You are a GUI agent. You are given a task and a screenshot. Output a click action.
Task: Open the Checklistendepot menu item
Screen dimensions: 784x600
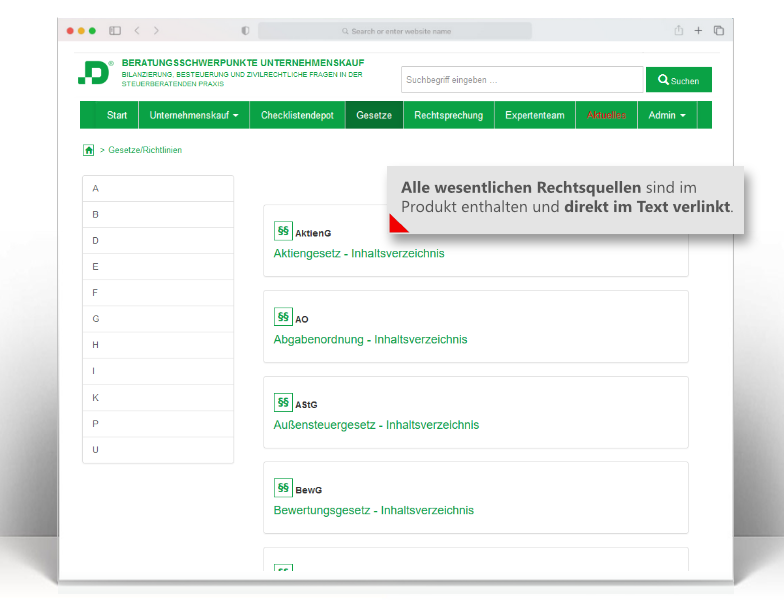[297, 115]
